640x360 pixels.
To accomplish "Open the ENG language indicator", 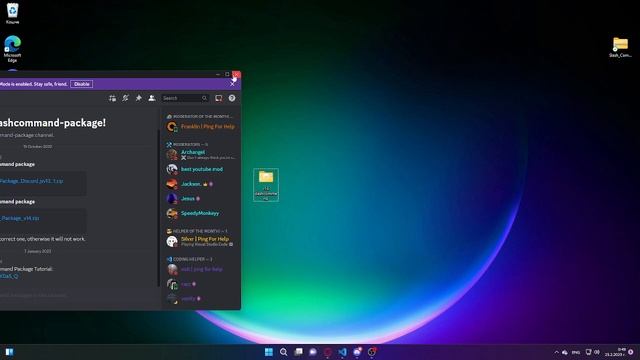I will click(576, 352).
